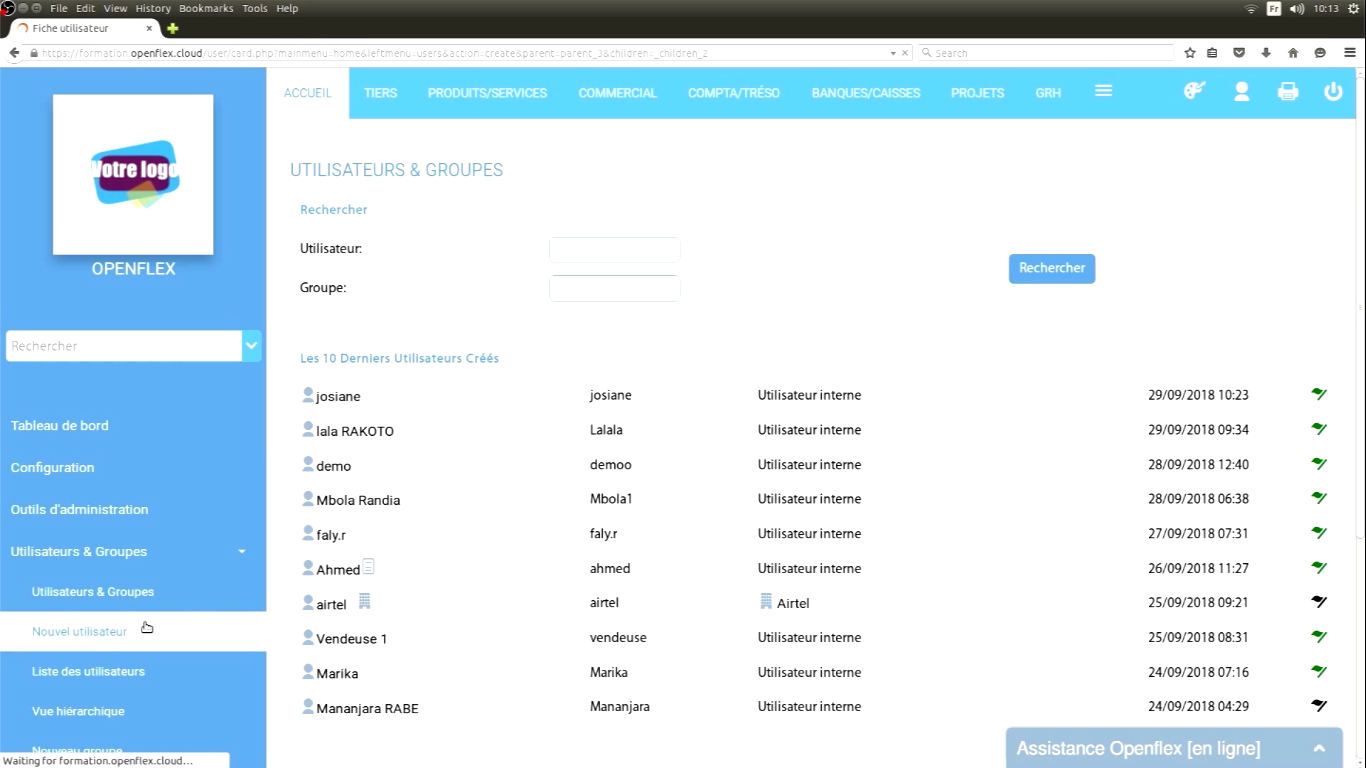This screenshot has height=768, width=1366.
Task: Click the browser downloads arrow icon
Action: click(1266, 53)
